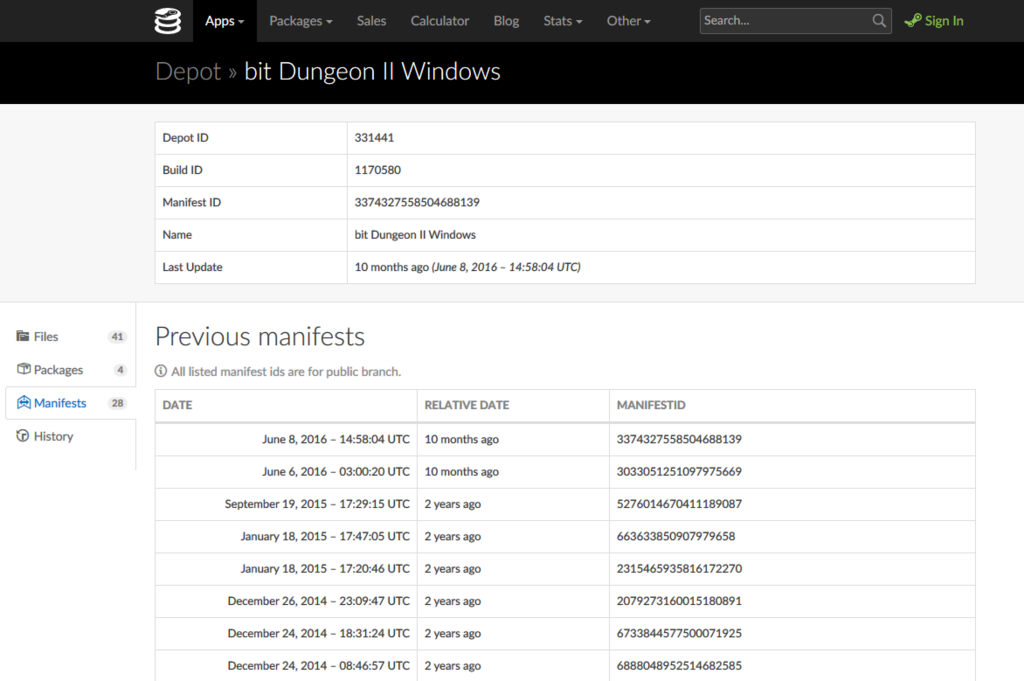Open the Packages dropdown in navbar

[301, 21]
